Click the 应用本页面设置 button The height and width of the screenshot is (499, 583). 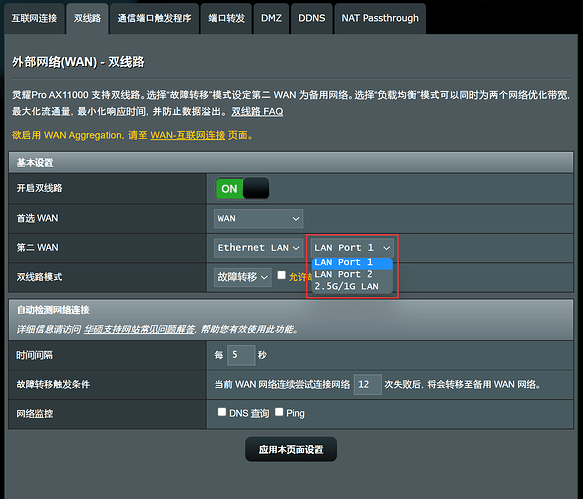point(291,450)
